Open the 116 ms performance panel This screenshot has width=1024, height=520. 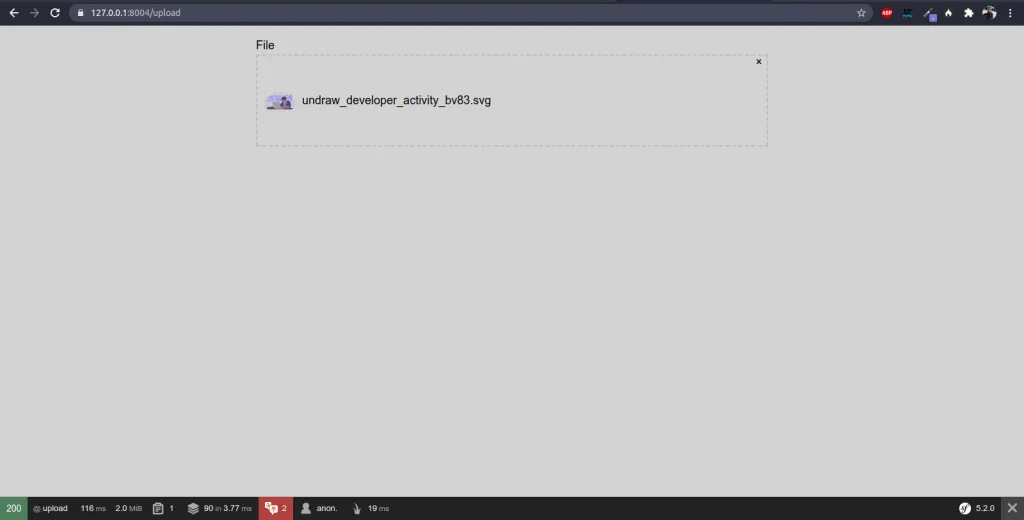click(93, 508)
